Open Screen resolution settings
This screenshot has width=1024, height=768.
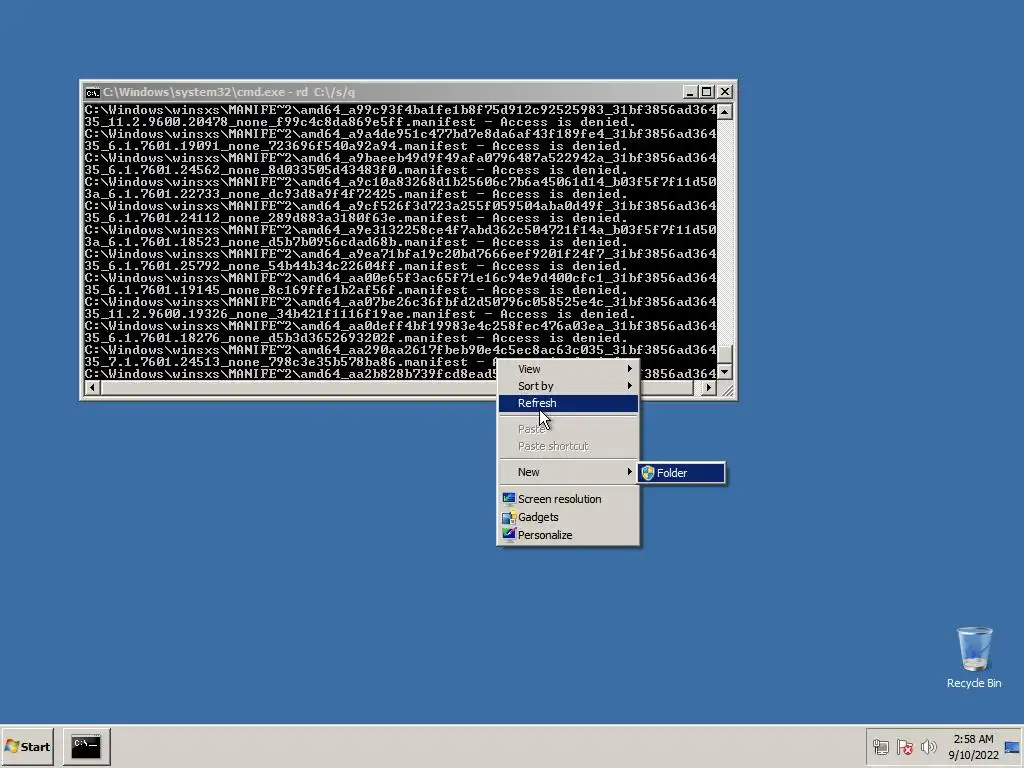pyautogui.click(x=568, y=499)
